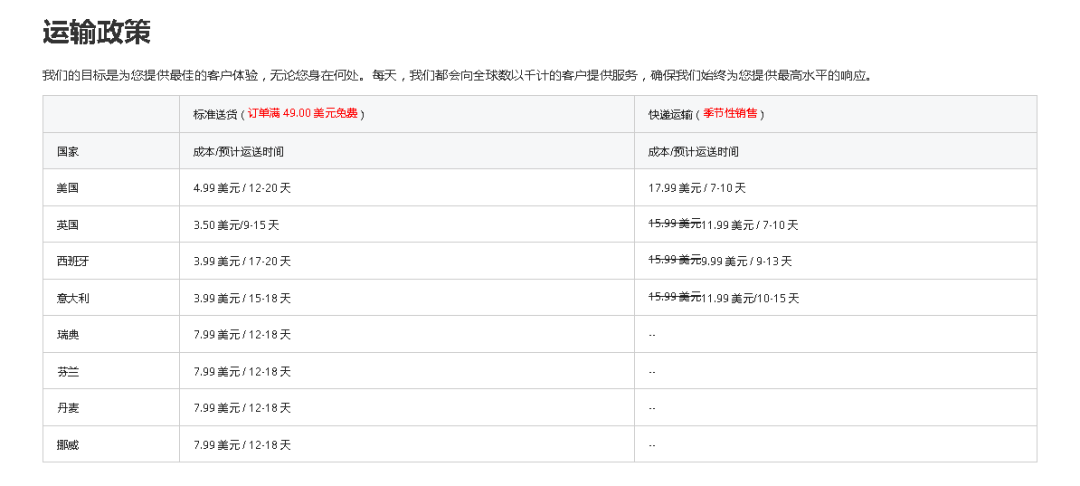
Task: Select the 标准送货 column header
Action: pyautogui.click(x=217, y=114)
